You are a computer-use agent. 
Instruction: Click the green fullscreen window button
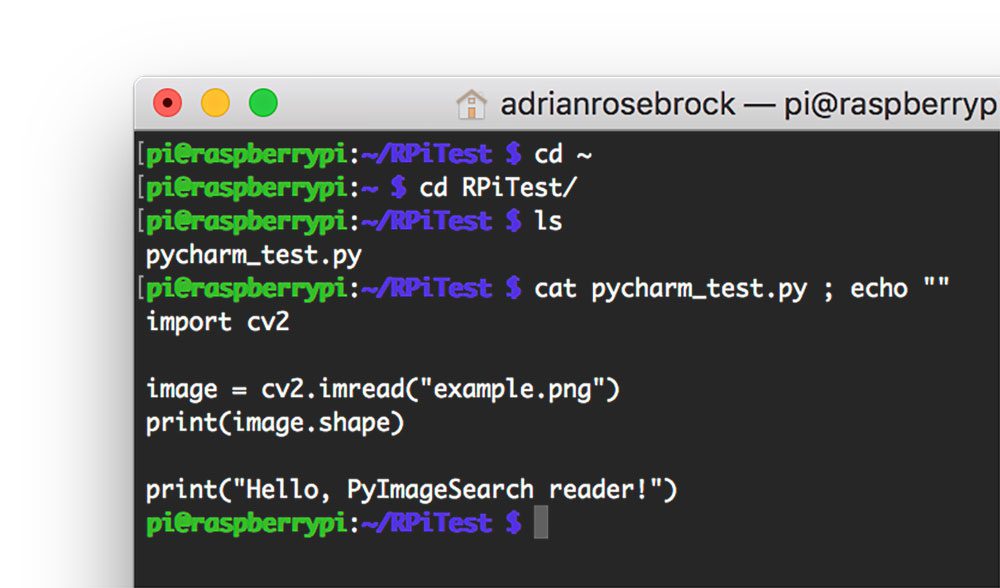(x=263, y=103)
